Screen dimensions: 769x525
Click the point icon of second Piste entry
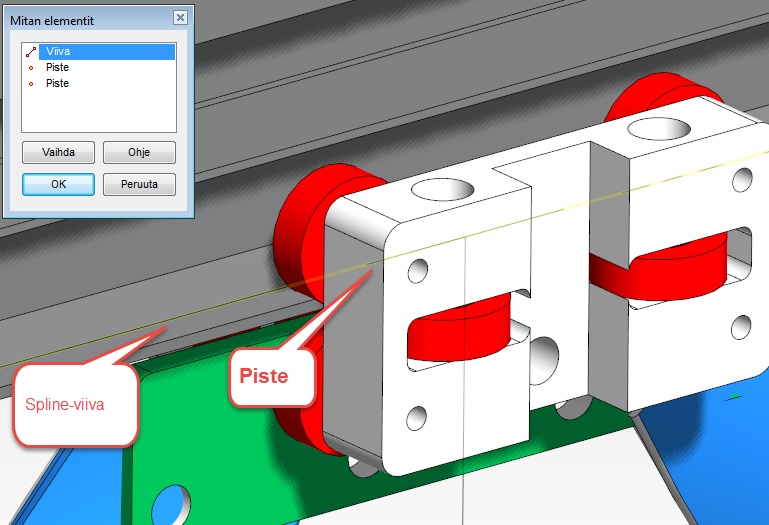32,84
